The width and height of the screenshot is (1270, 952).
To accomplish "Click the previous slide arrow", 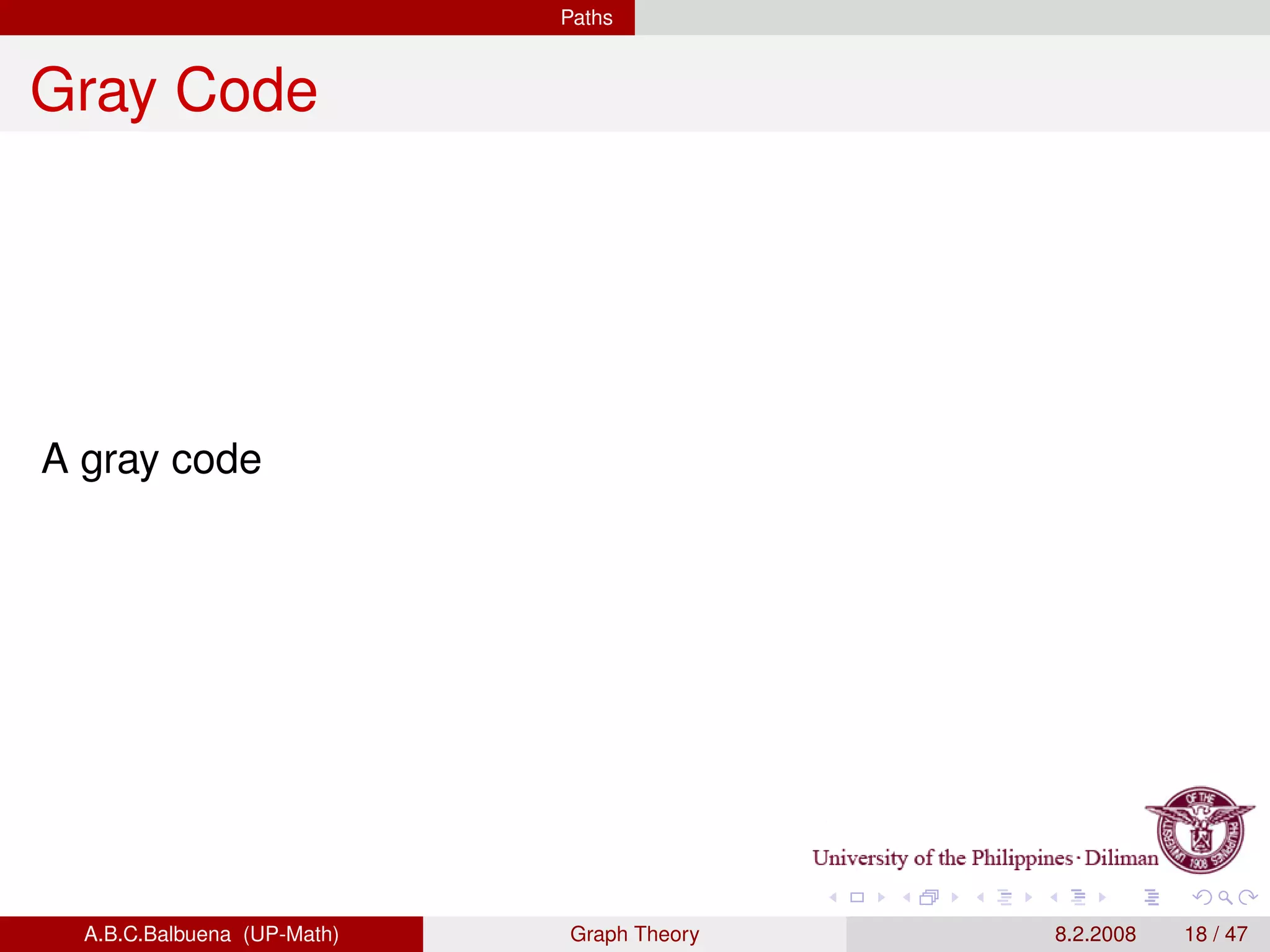I will [x=833, y=897].
